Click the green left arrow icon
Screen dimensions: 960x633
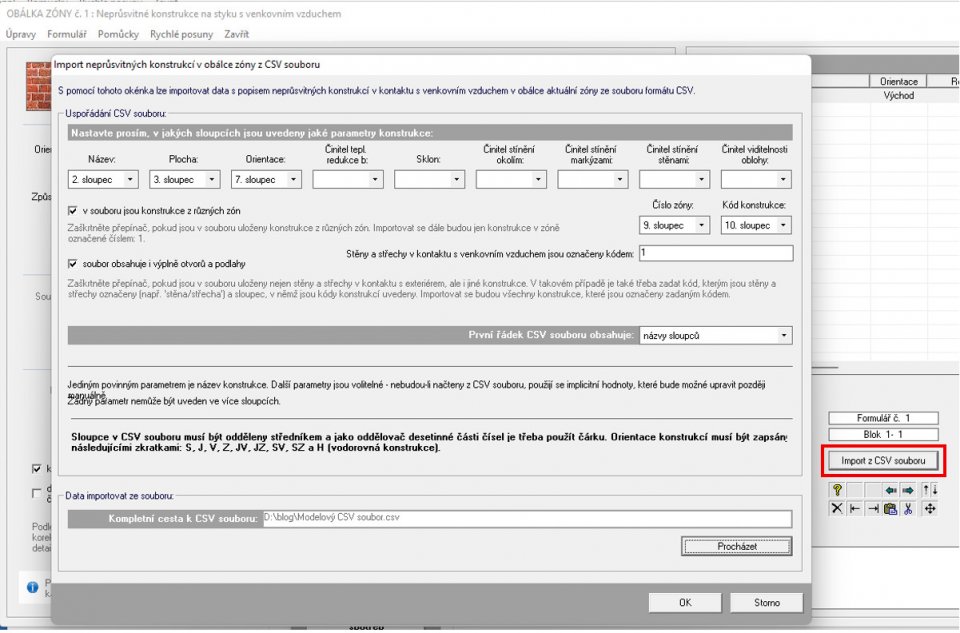891,490
